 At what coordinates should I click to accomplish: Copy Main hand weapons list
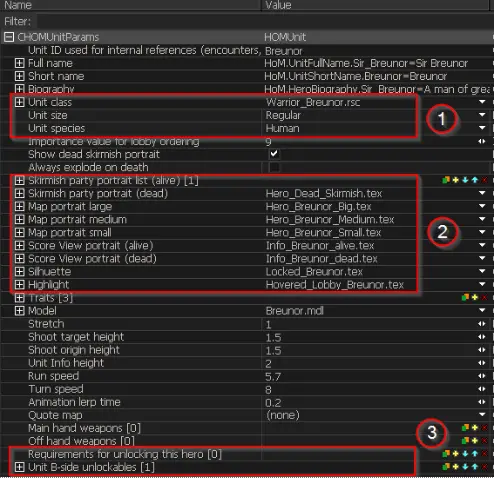pos(465,428)
